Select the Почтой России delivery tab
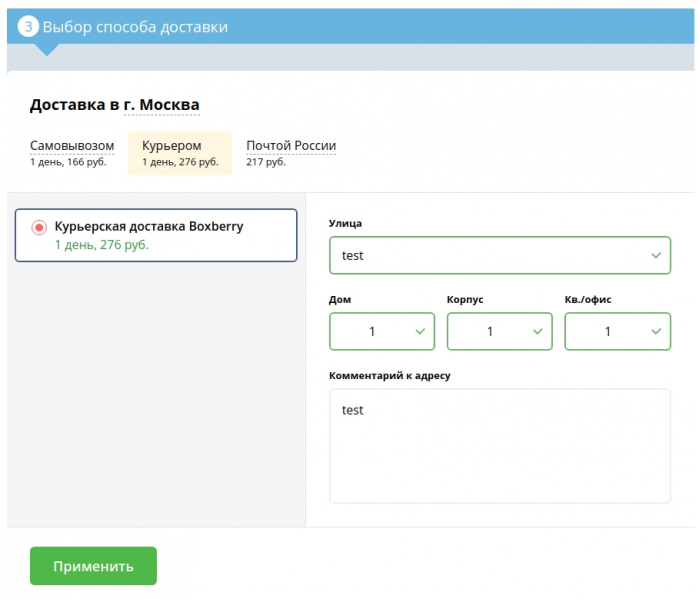This screenshot has width=700, height=599. pyautogui.click(x=291, y=153)
